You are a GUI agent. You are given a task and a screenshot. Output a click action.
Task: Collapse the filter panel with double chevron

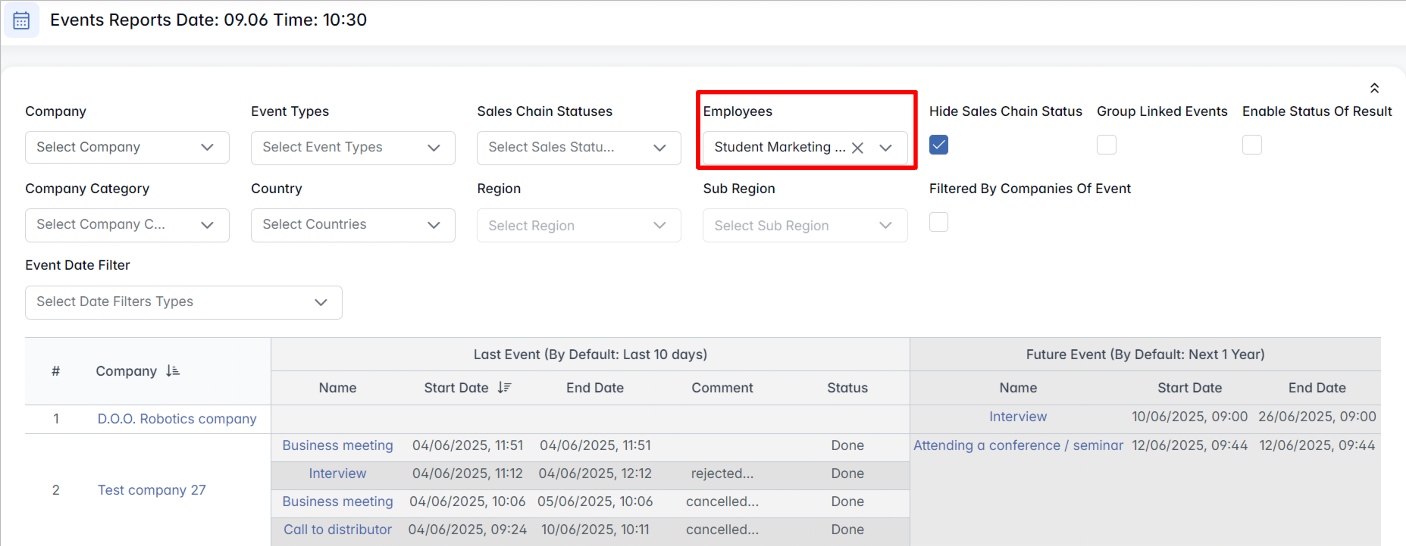pyautogui.click(x=1374, y=89)
